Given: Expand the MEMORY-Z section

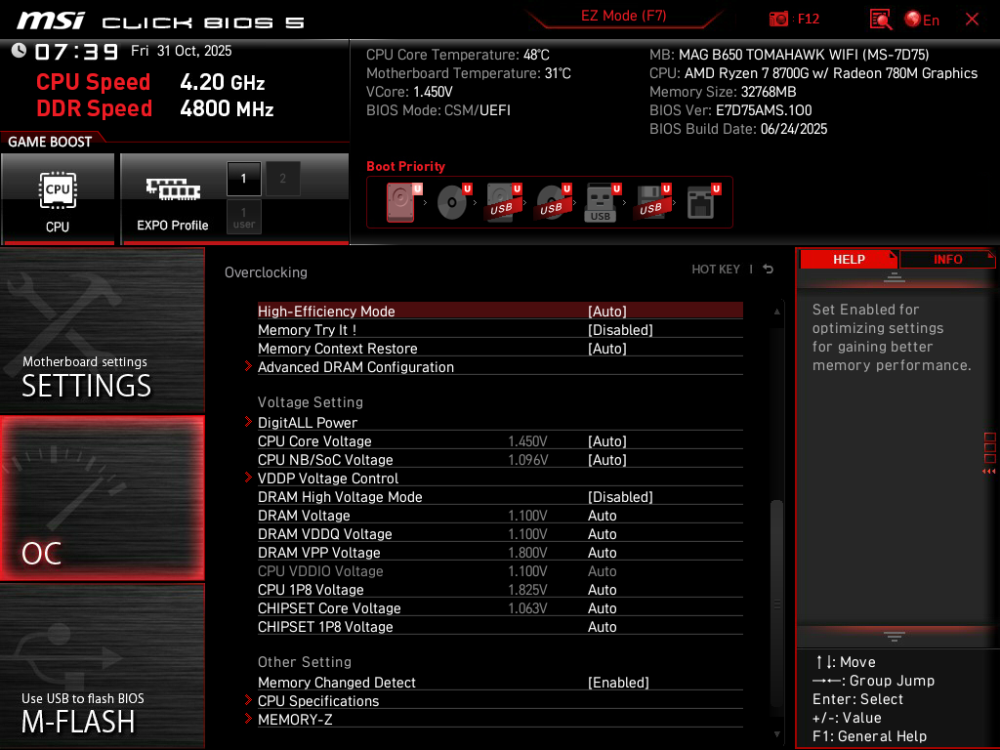Looking at the screenshot, I should coord(295,719).
